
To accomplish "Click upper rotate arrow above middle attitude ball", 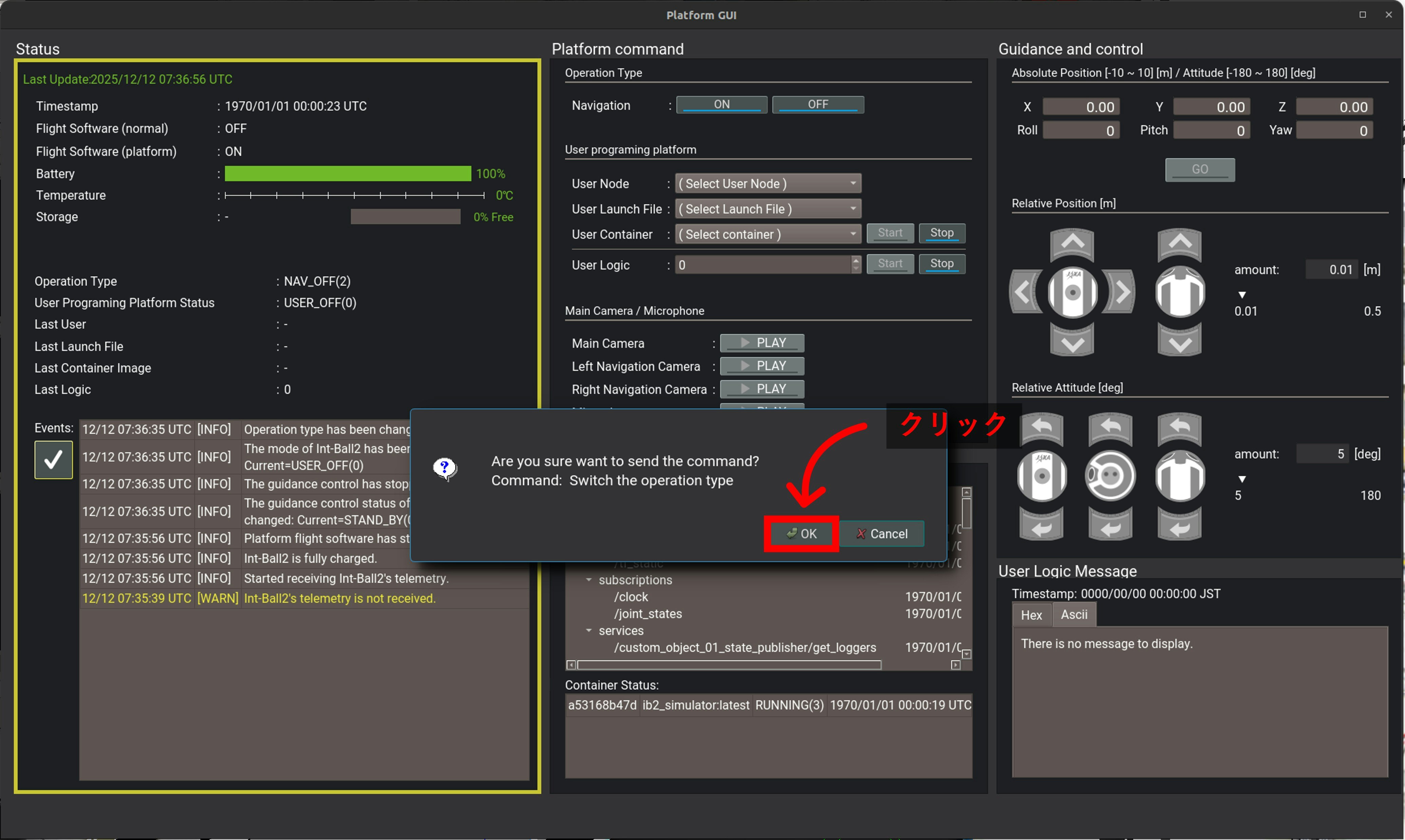I will (1110, 427).
